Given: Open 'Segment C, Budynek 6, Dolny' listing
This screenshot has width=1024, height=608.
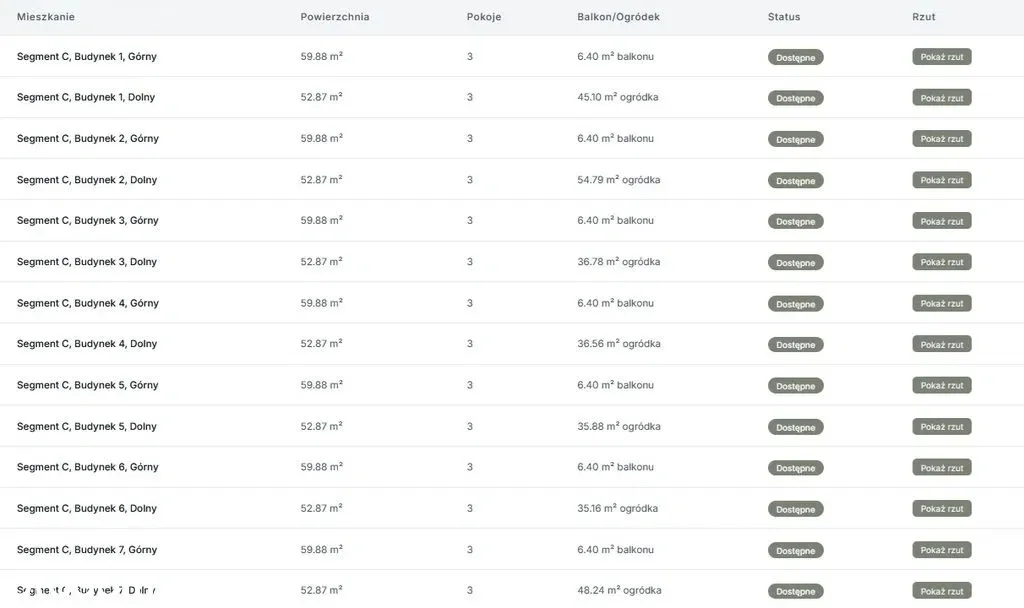Looking at the screenshot, I should click(x=87, y=508).
